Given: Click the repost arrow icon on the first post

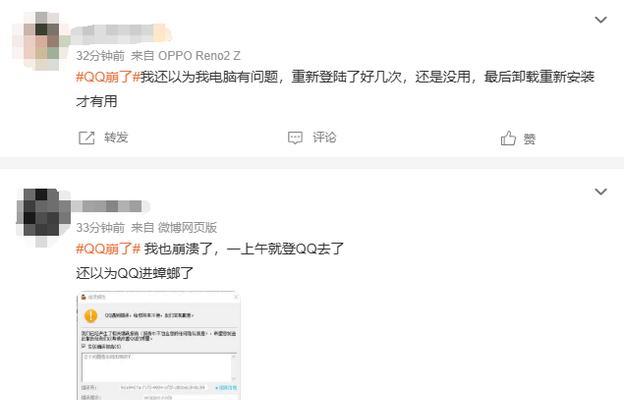Looking at the screenshot, I should [86, 138].
